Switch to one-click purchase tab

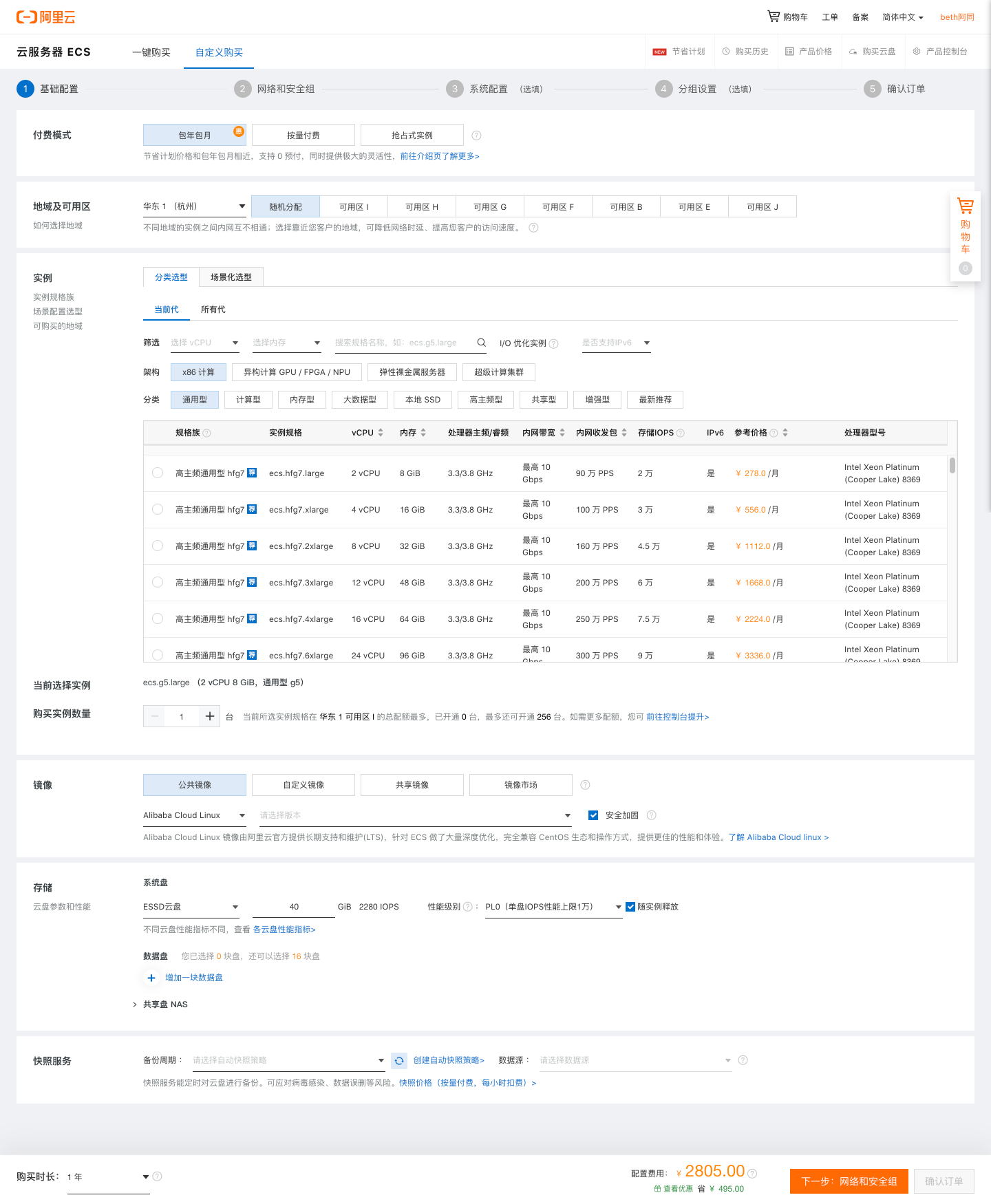[151, 52]
